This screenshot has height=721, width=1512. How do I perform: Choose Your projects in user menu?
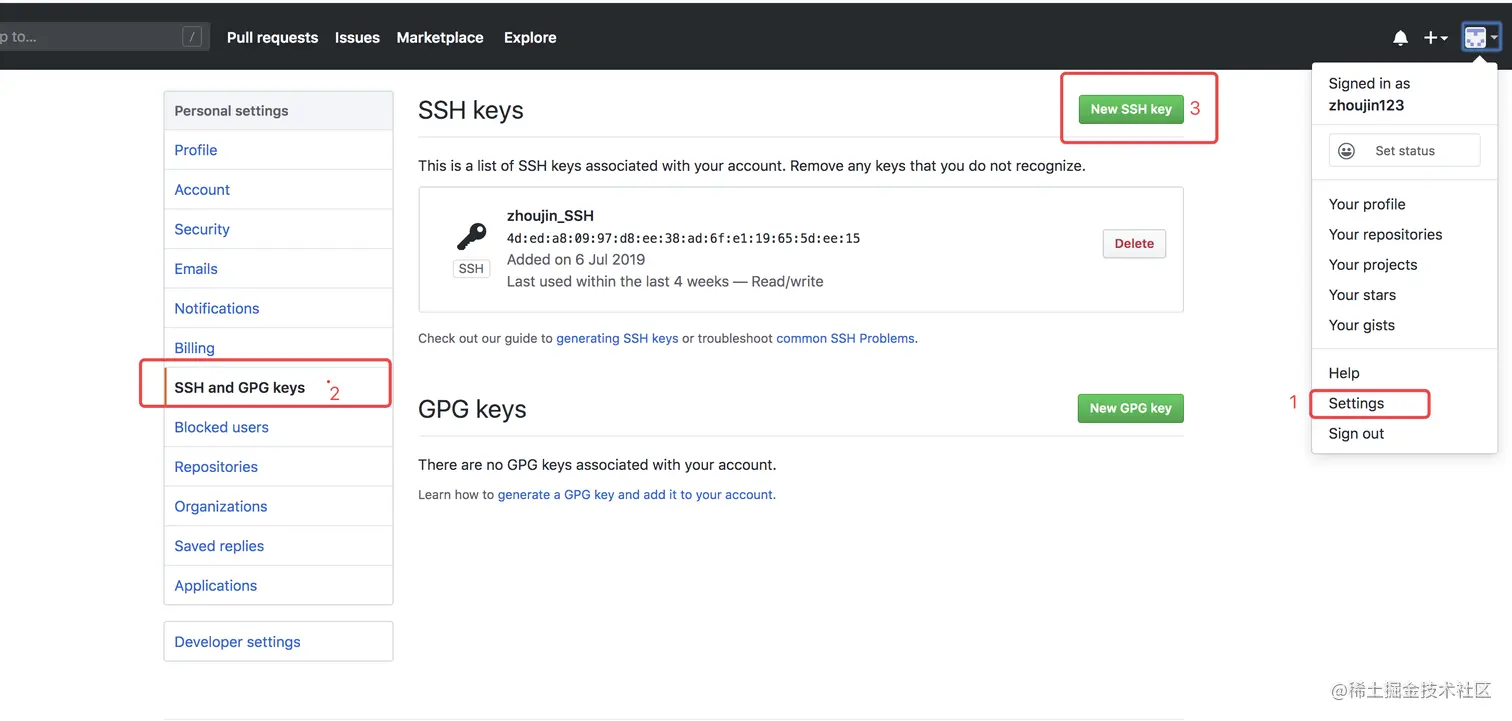1373,265
